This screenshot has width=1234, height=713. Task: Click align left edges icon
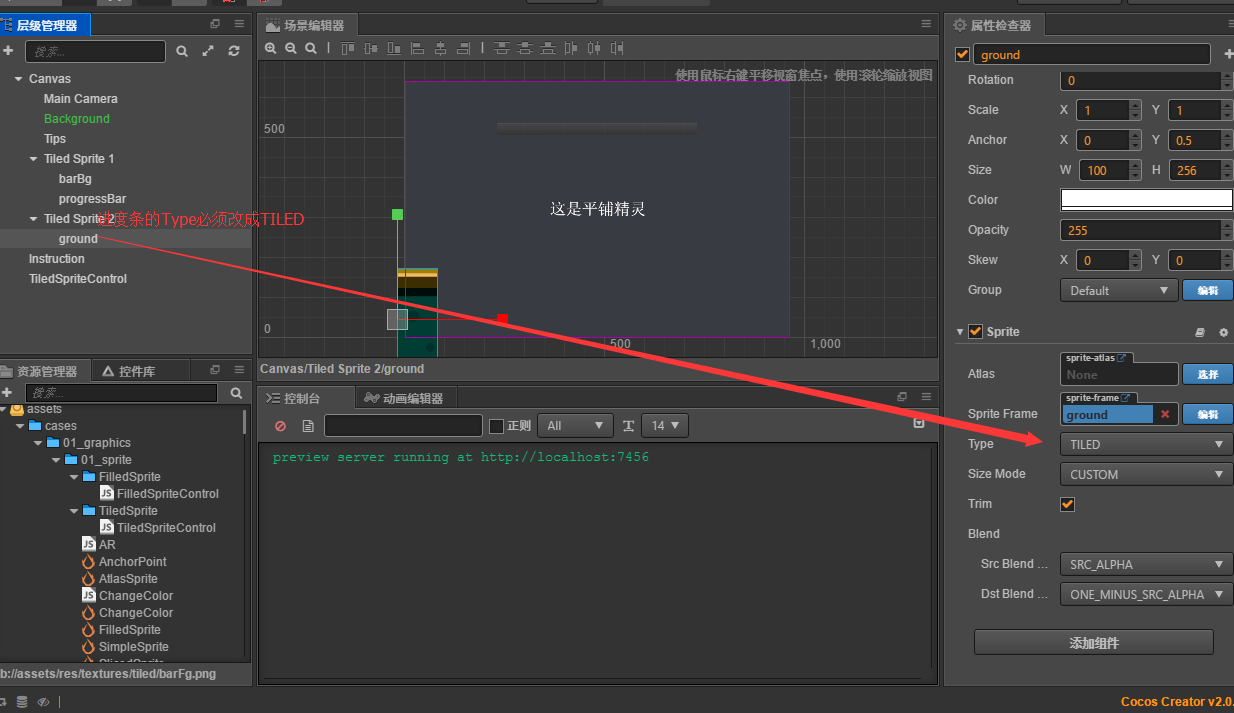pyautogui.click(x=417, y=48)
